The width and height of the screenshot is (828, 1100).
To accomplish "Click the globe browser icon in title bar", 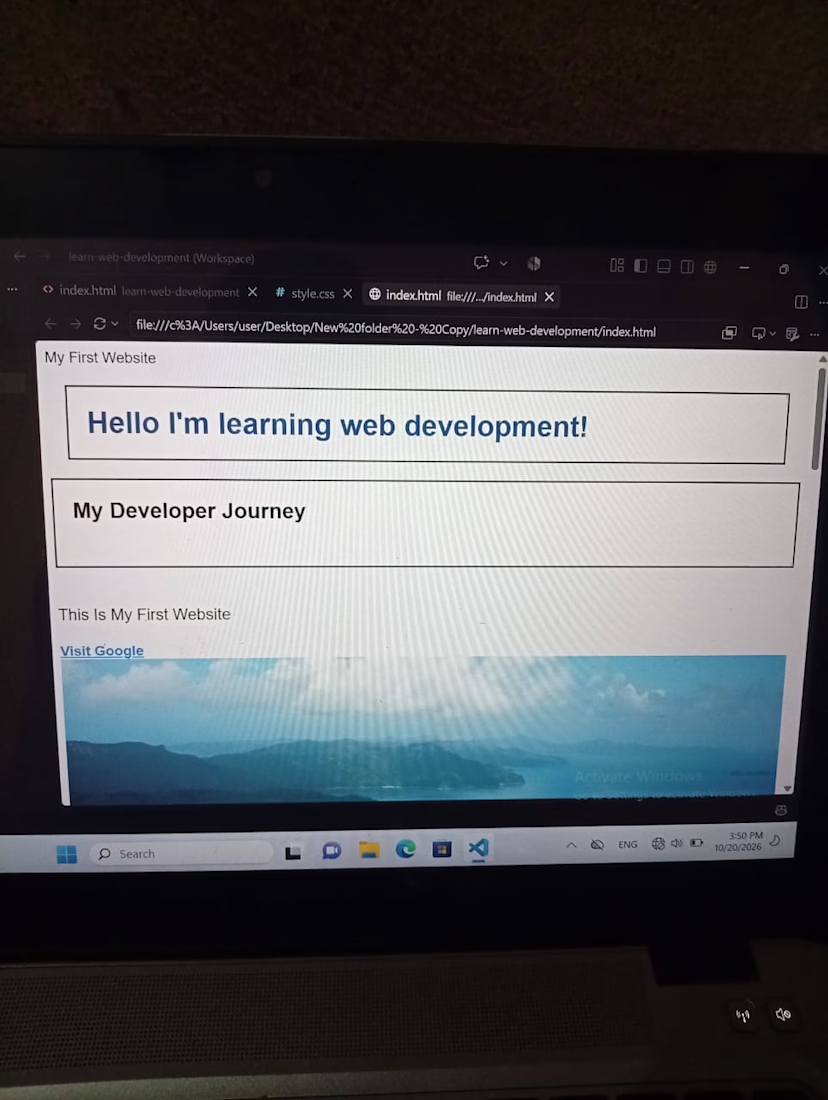I will pyautogui.click(x=710, y=267).
